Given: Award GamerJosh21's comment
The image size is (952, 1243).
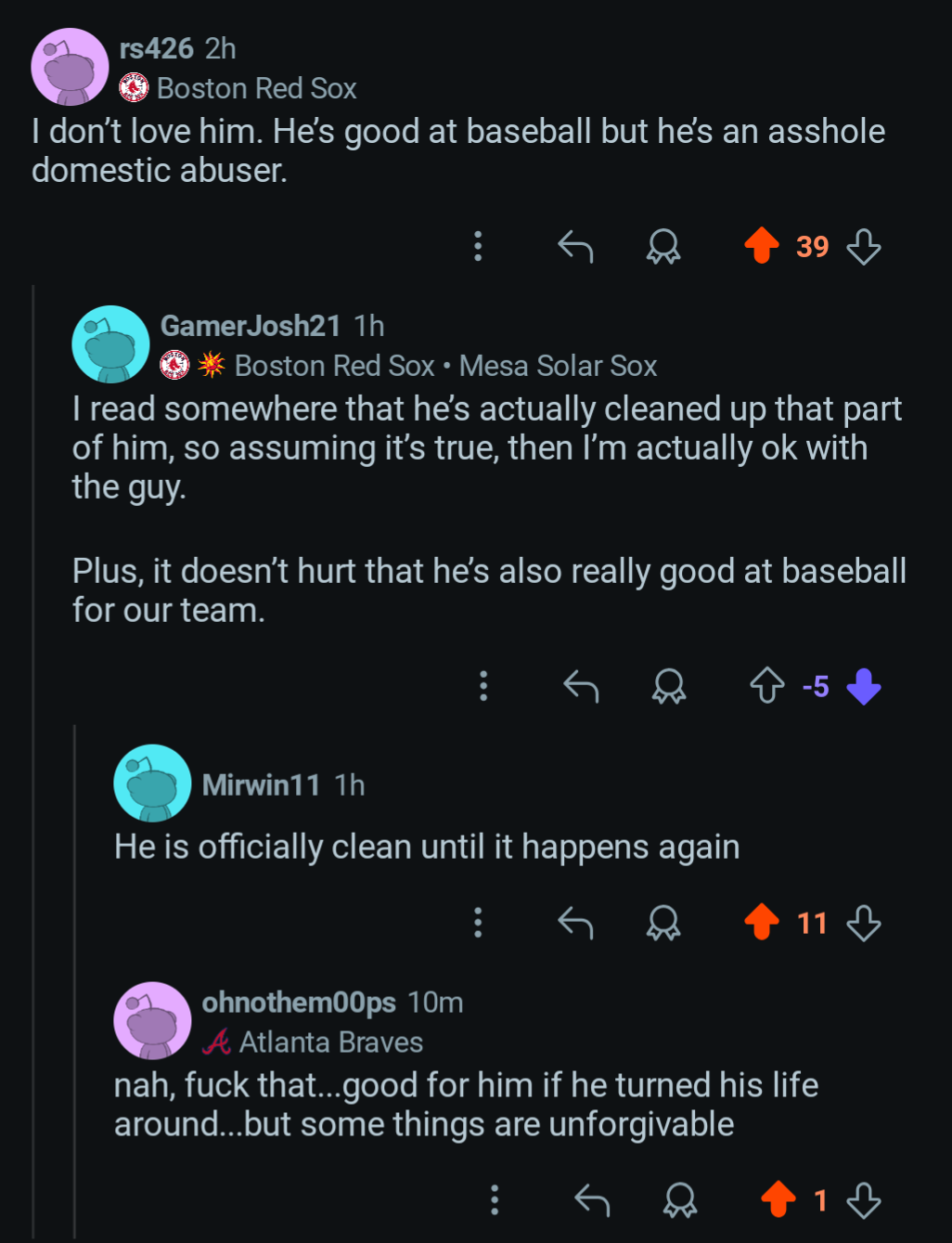Looking at the screenshot, I should point(668,687).
